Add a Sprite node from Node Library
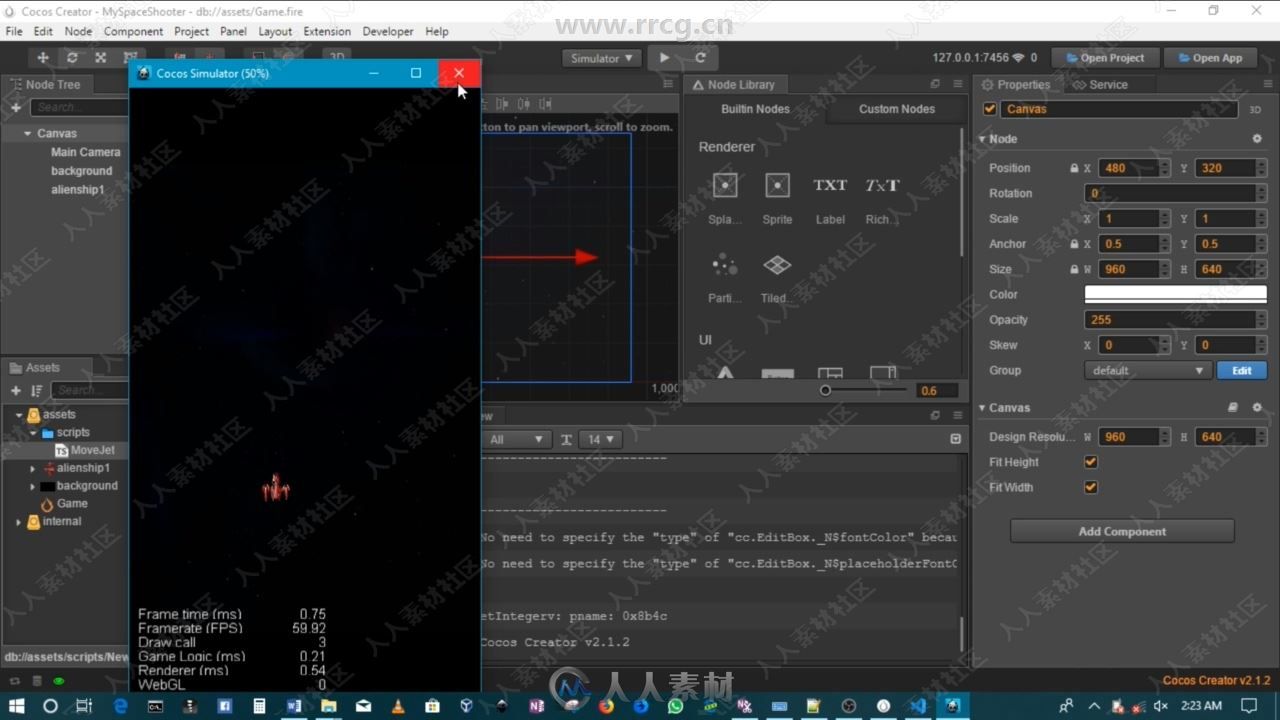 [x=777, y=197]
